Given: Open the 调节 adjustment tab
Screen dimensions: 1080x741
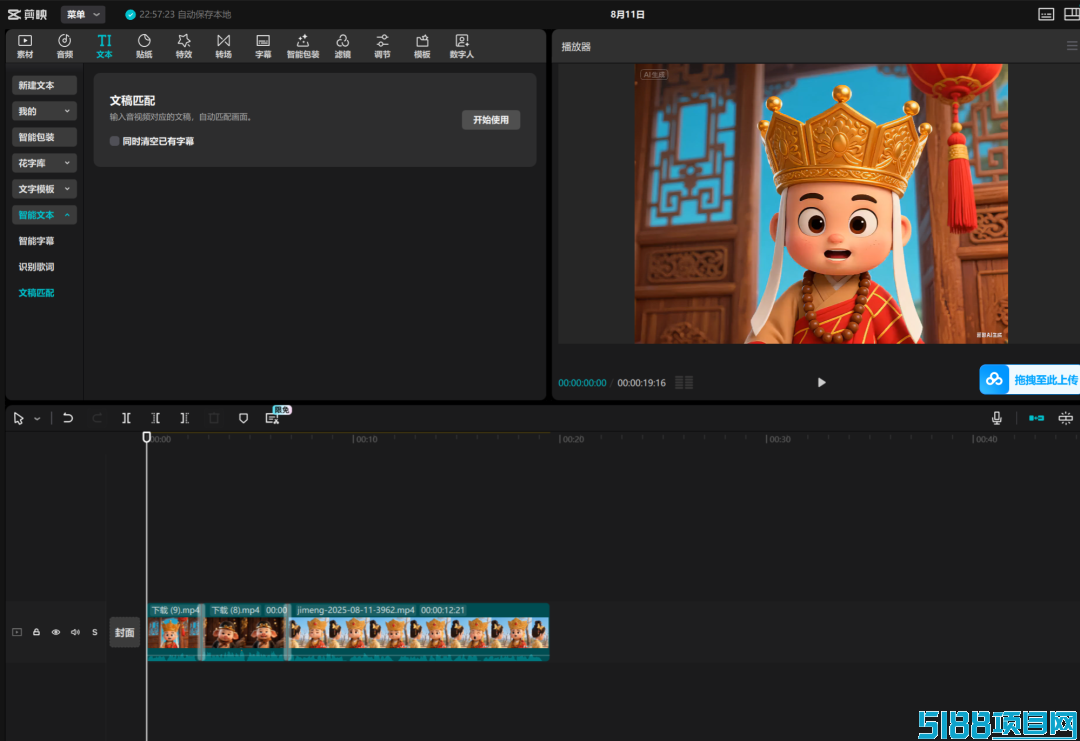Looking at the screenshot, I should (x=382, y=46).
